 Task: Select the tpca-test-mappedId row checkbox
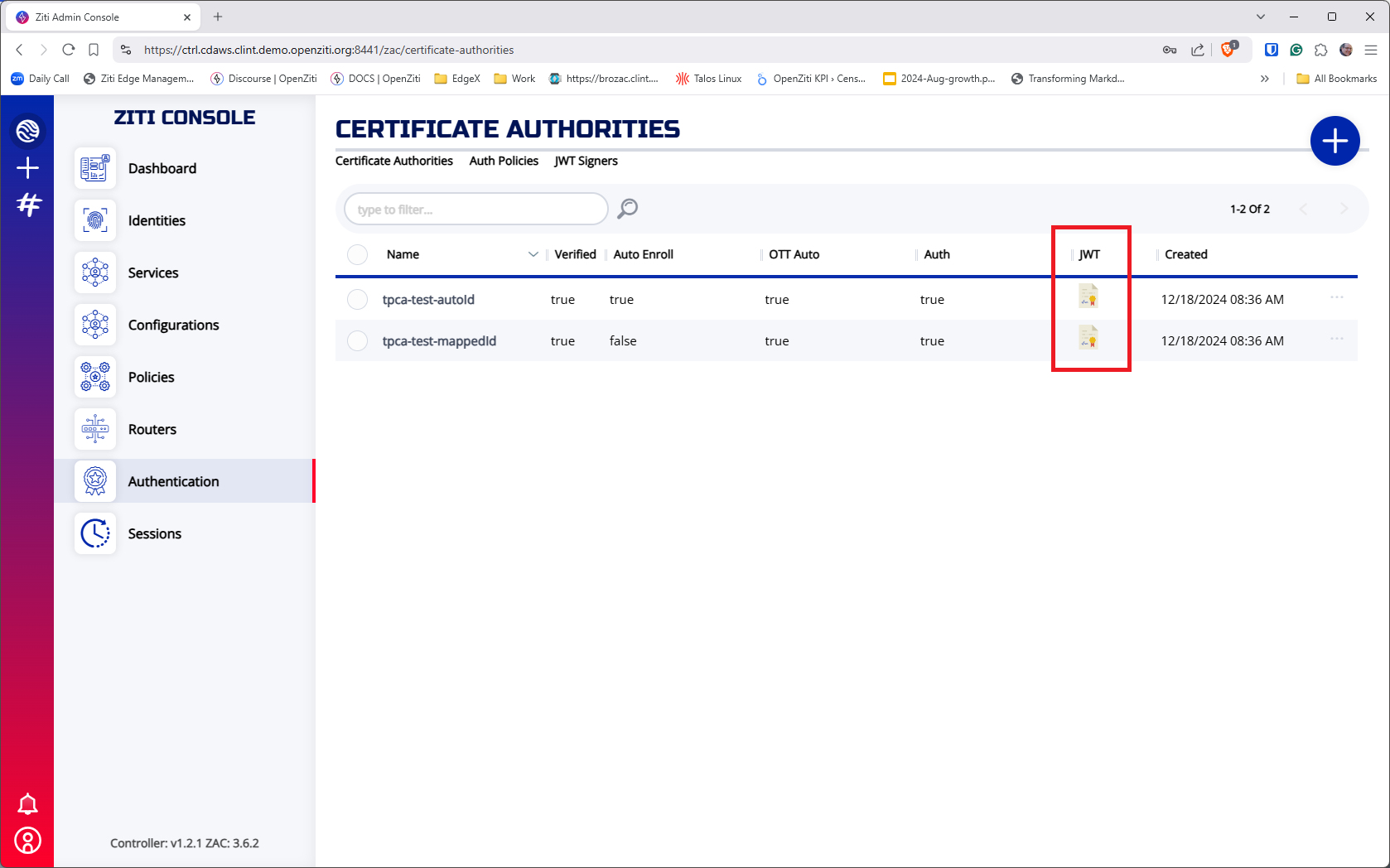click(x=357, y=341)
